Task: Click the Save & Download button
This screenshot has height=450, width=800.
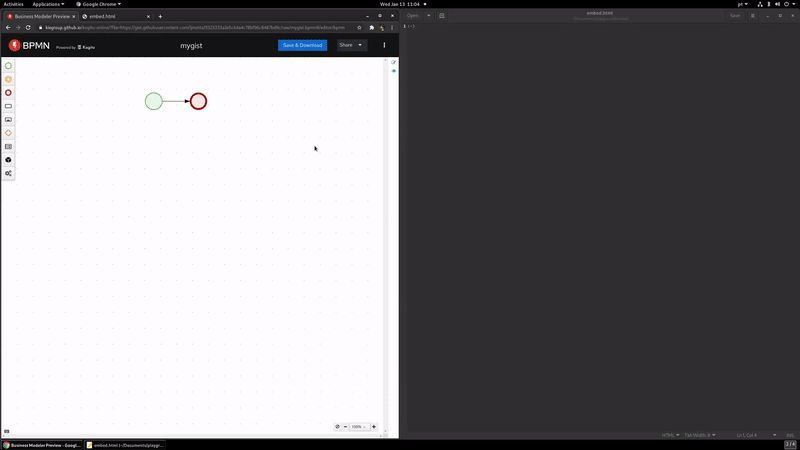Action: (302, 45)
